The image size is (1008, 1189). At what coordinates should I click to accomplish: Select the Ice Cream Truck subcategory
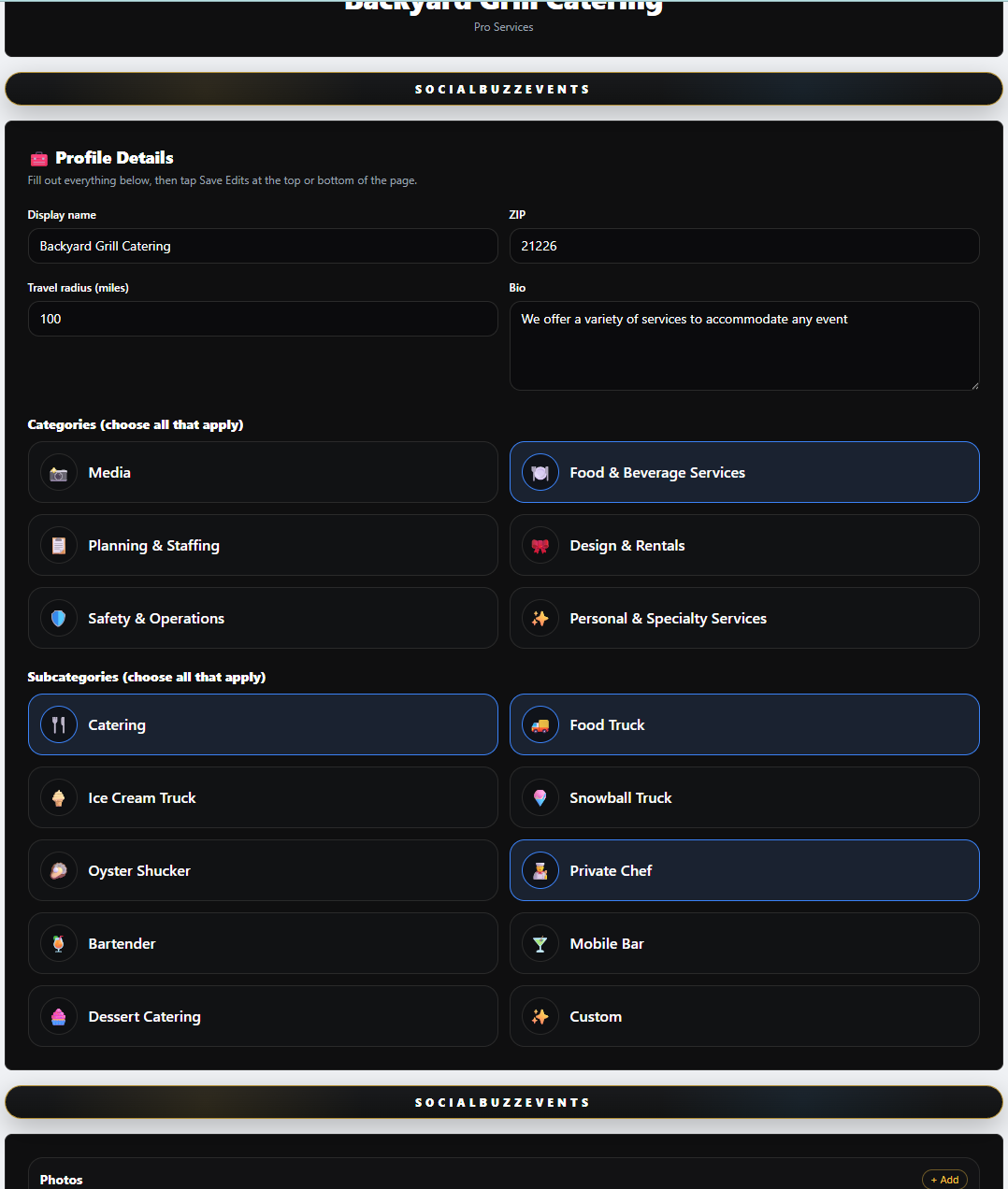pos(263,797)
